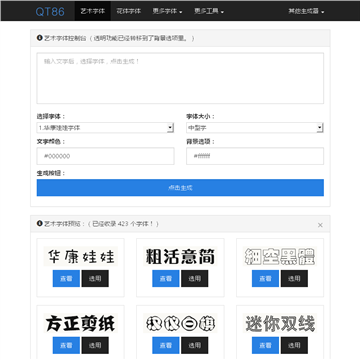Screen dimensions: 360x360
Task: Open the 选择字体 font select box
Action: [x=105, y=128]
